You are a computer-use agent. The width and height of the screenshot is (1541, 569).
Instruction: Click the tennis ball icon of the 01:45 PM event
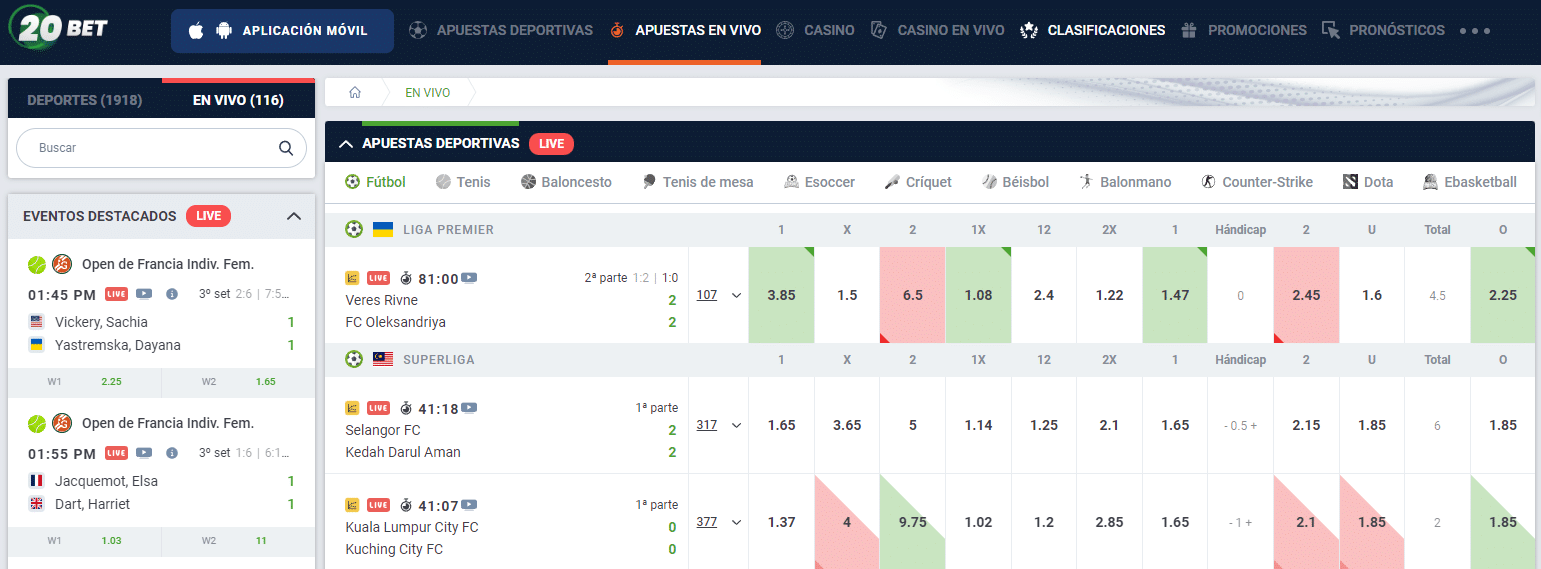pos(37,264)
